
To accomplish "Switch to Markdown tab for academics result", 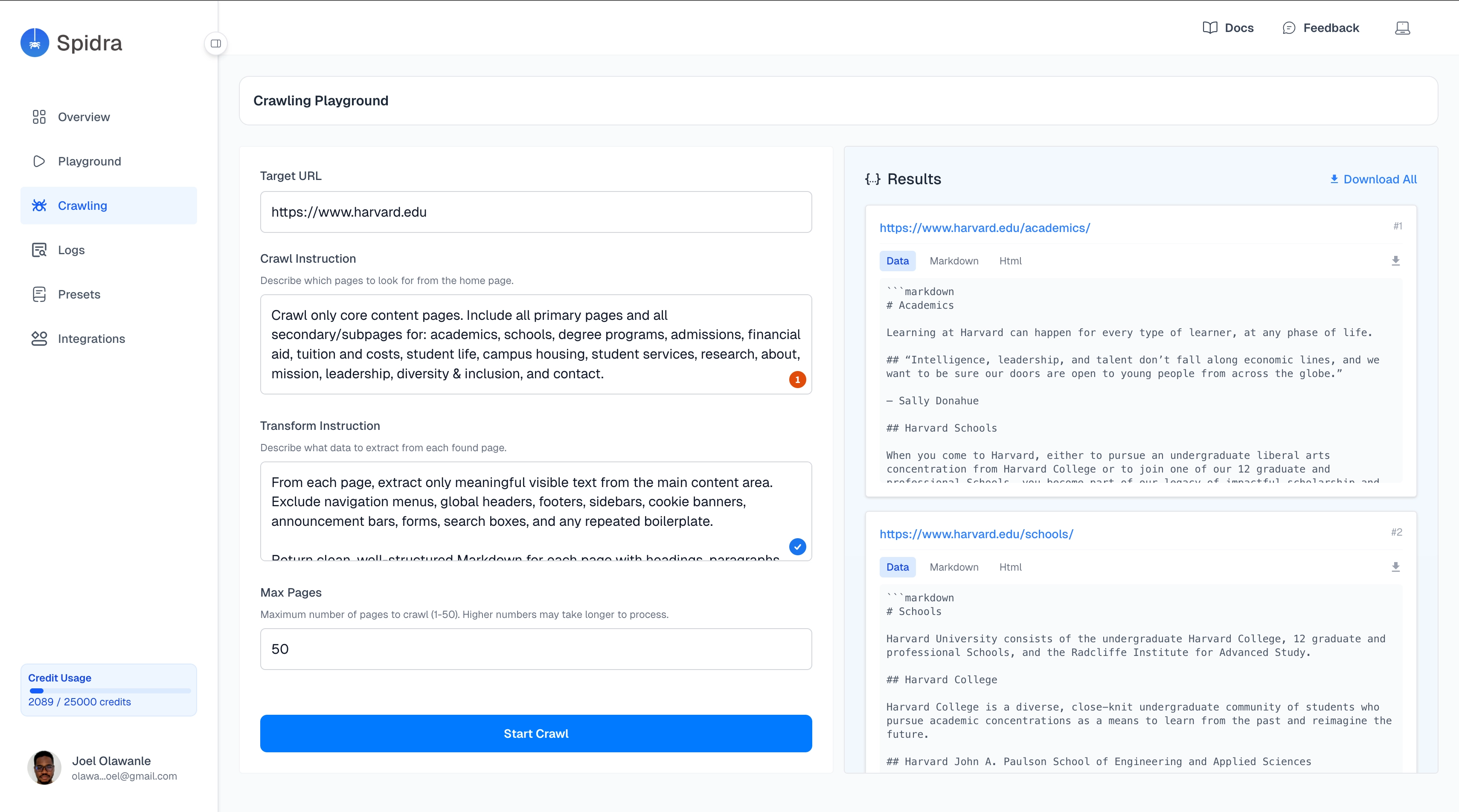I will click(x=954, y=261).
